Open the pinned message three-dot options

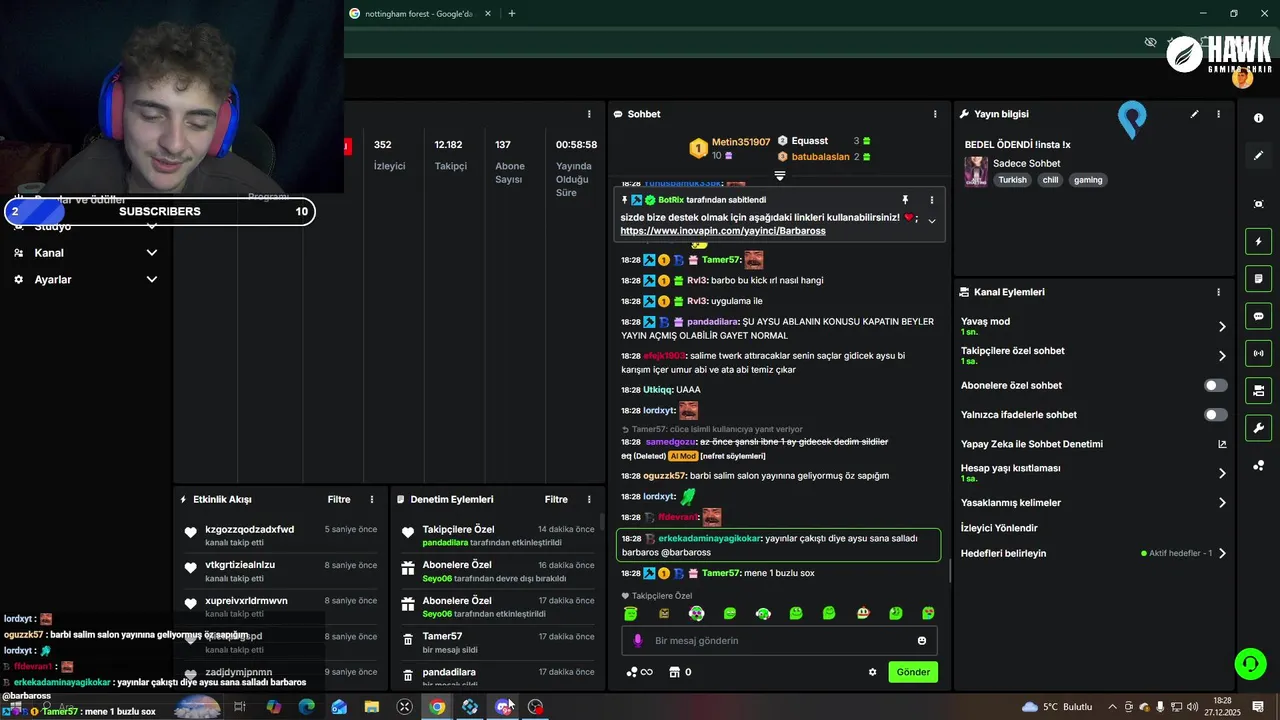pos(932,200)
